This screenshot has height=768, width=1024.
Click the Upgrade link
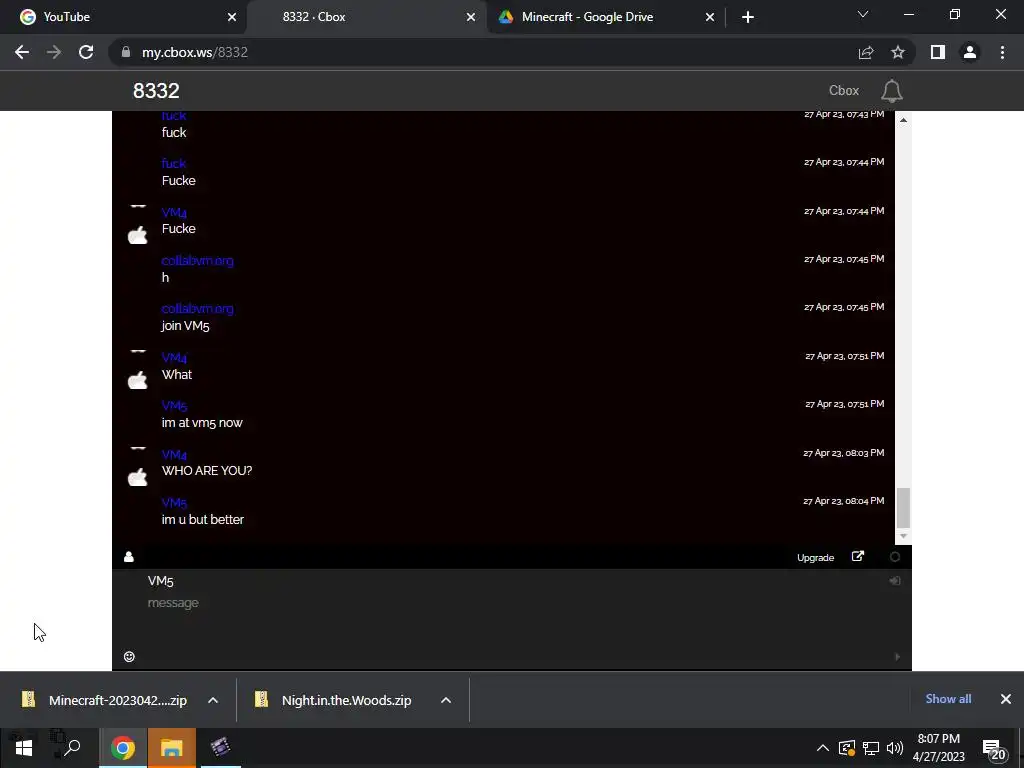point(816,558)
